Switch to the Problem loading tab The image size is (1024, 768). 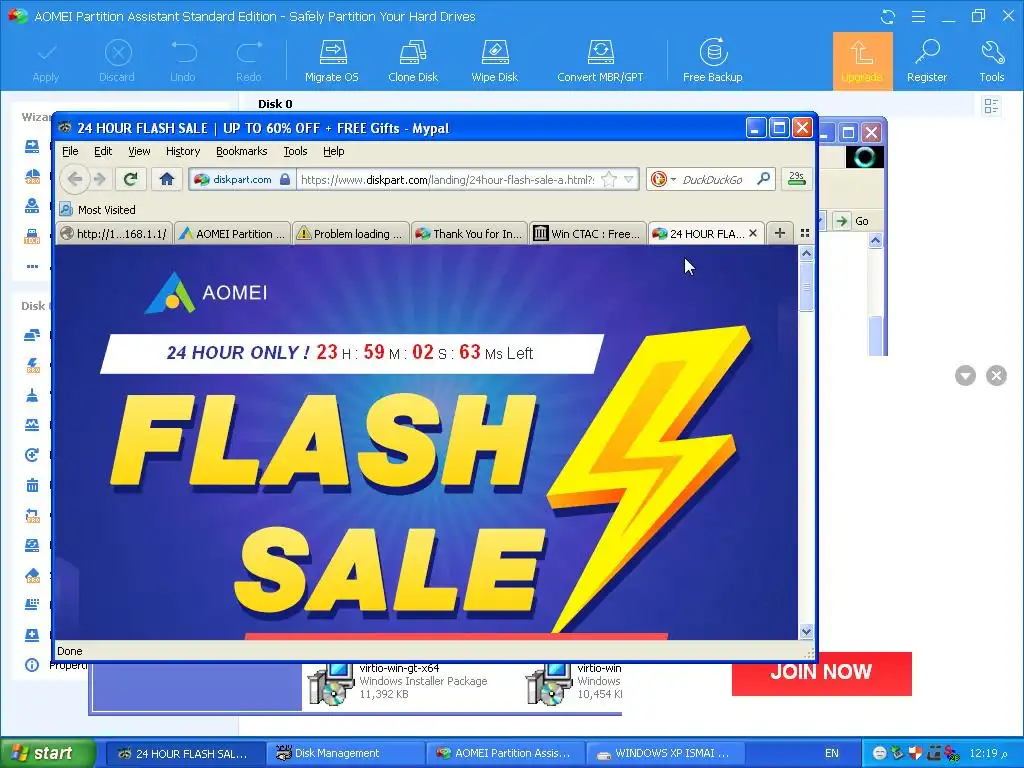click(x=351, y=234)
